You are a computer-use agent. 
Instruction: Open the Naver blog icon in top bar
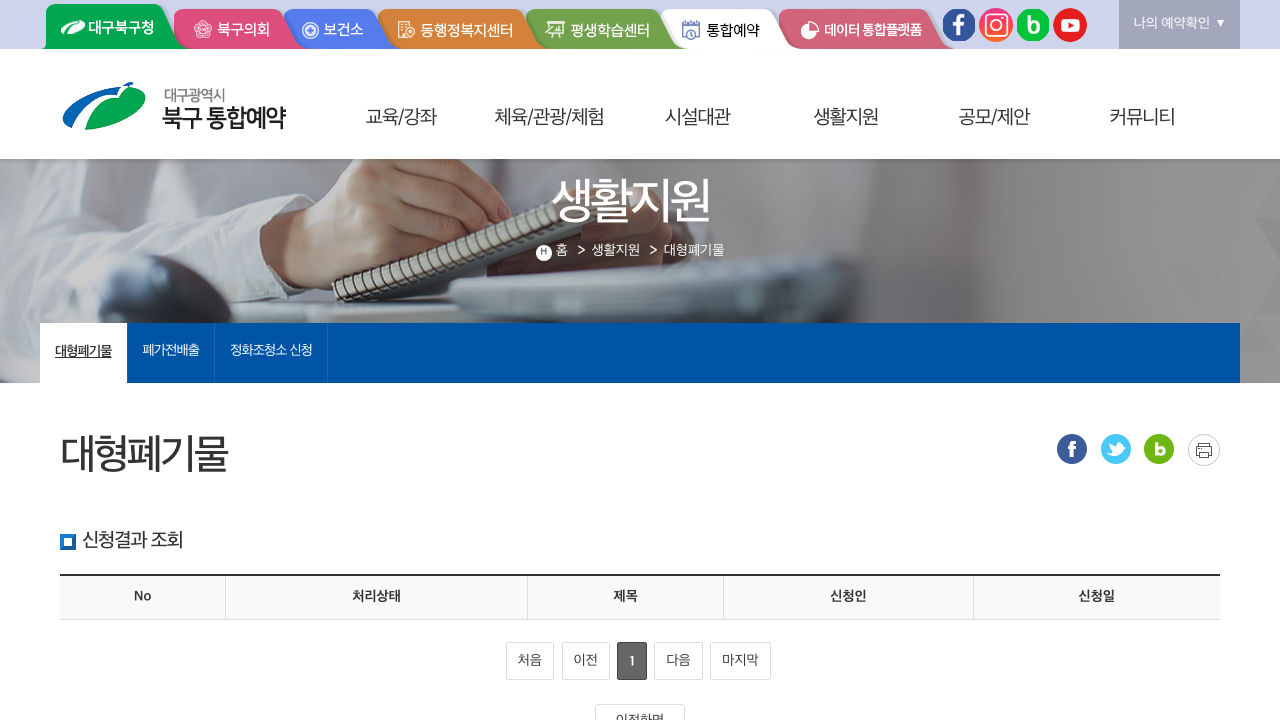tap(1033, 25)
